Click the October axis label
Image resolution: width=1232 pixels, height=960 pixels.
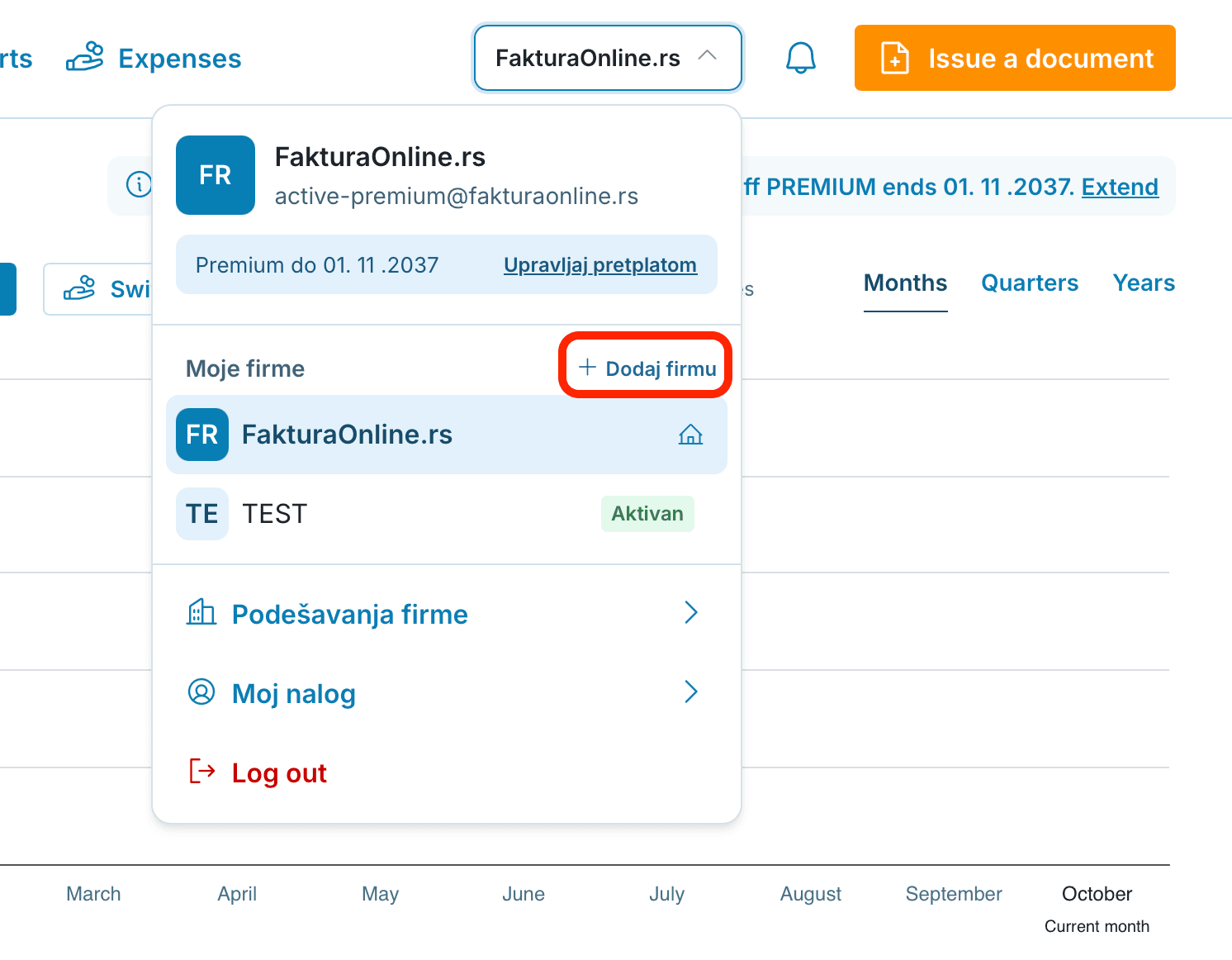pos(1097,894)
